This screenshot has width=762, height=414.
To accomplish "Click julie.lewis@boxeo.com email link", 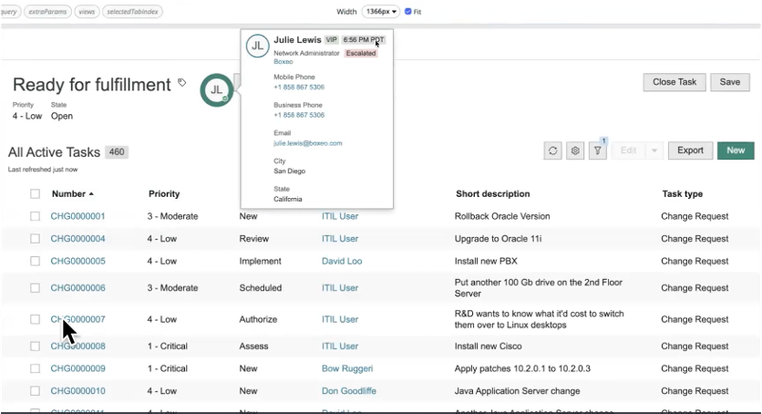I will 308,143.
